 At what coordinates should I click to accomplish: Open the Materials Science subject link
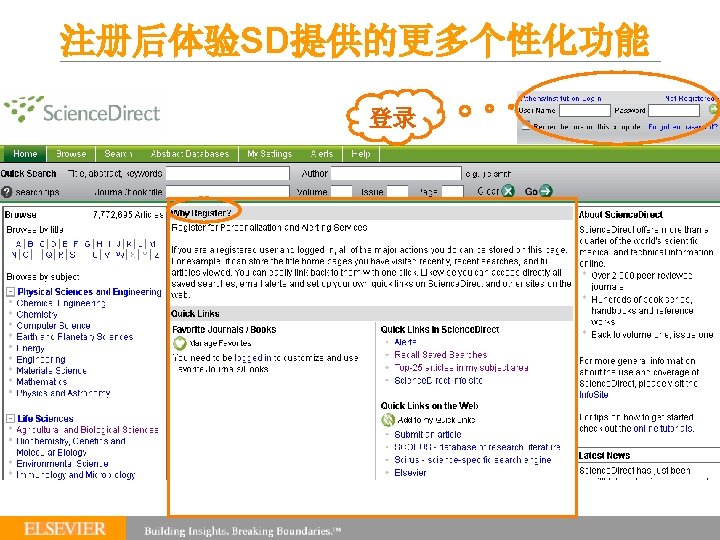(51, 371)
